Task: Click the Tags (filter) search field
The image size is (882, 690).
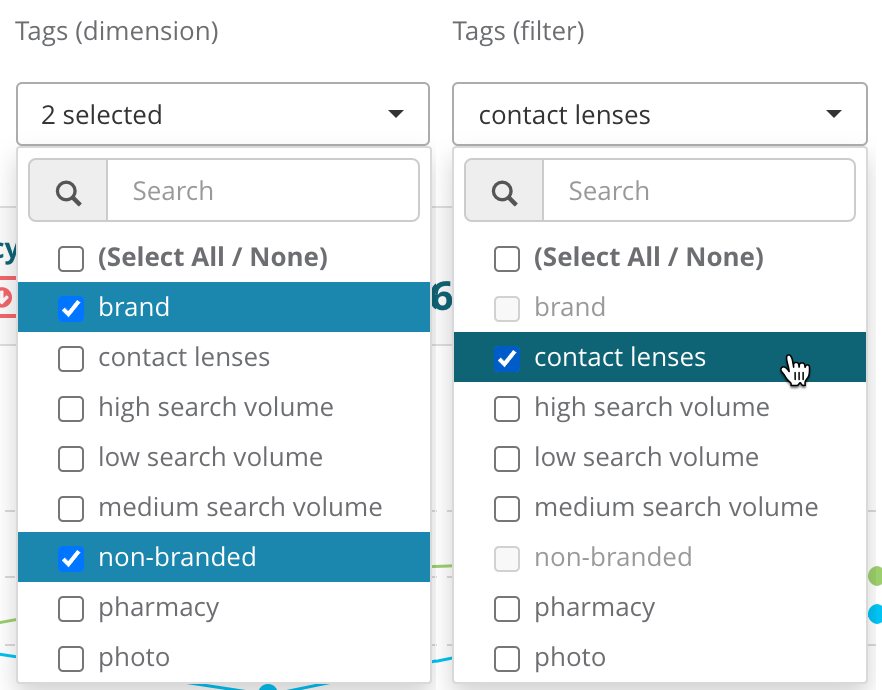Action: (698, 192)
